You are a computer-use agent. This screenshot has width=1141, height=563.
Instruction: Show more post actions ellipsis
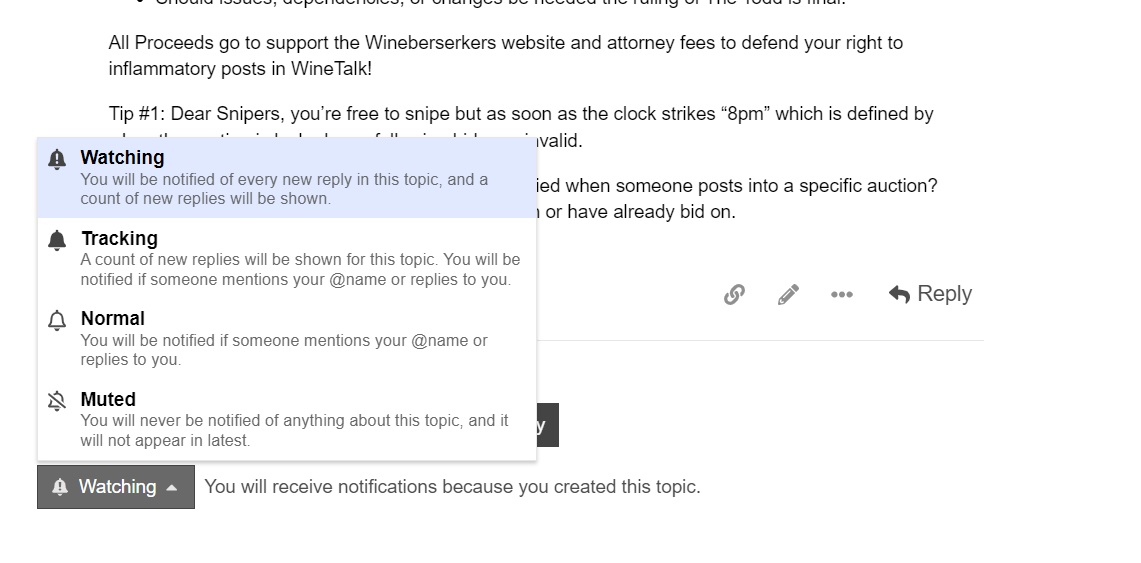point(842,295)
